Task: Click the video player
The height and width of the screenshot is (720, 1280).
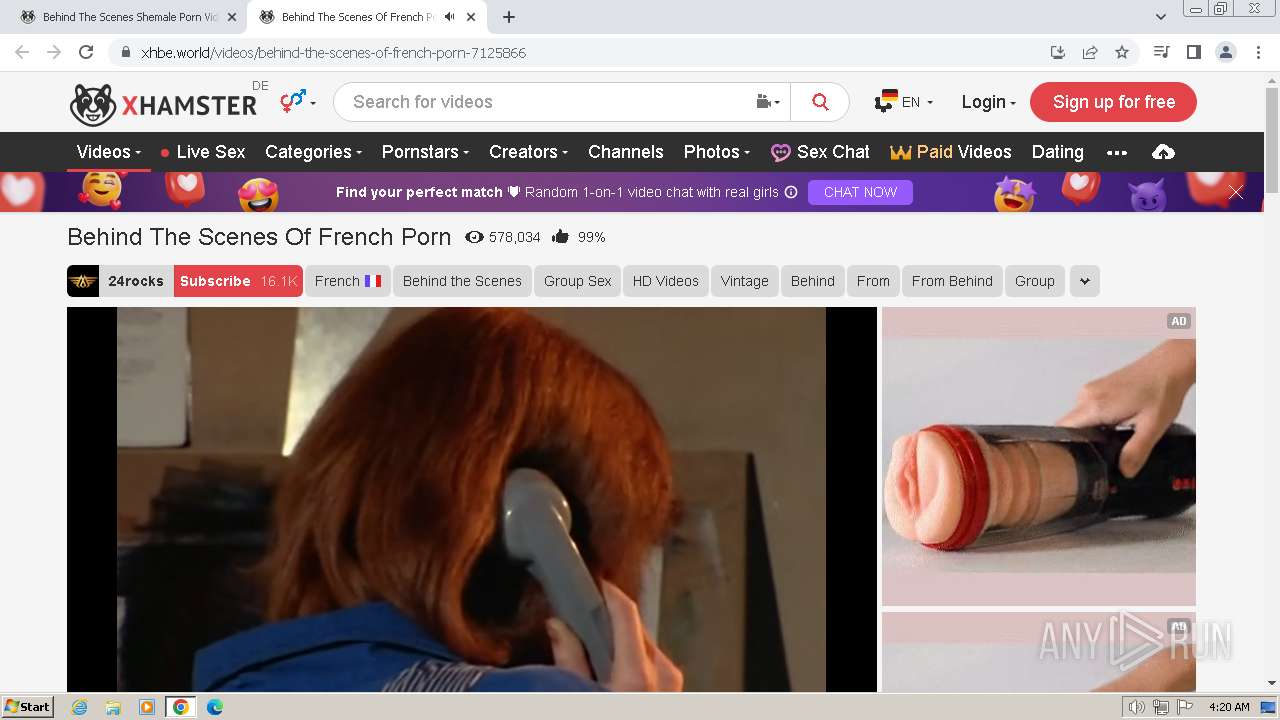Action: click(x=471, y=499)
